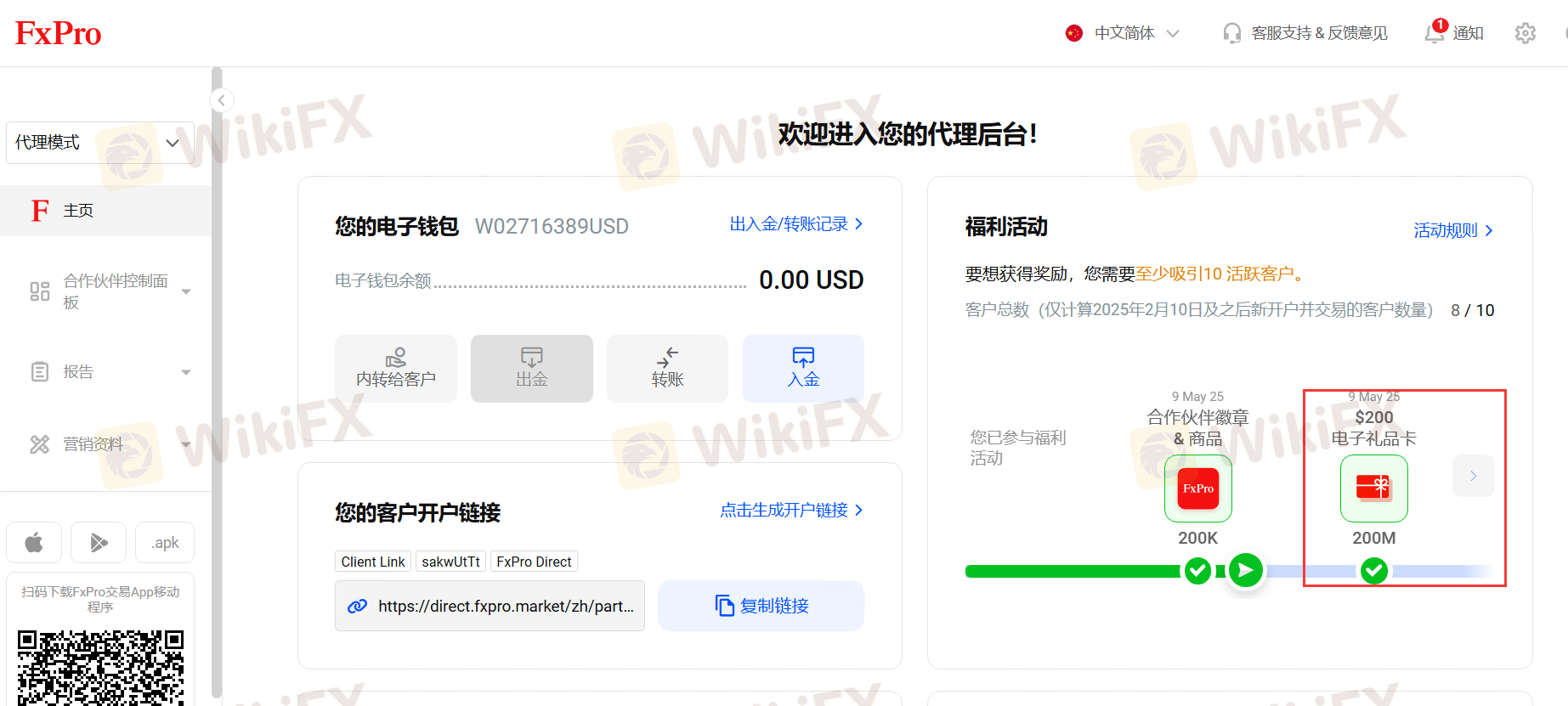
Task: Click wallet number W02716389USD
Action: click(x=552, y=227)
